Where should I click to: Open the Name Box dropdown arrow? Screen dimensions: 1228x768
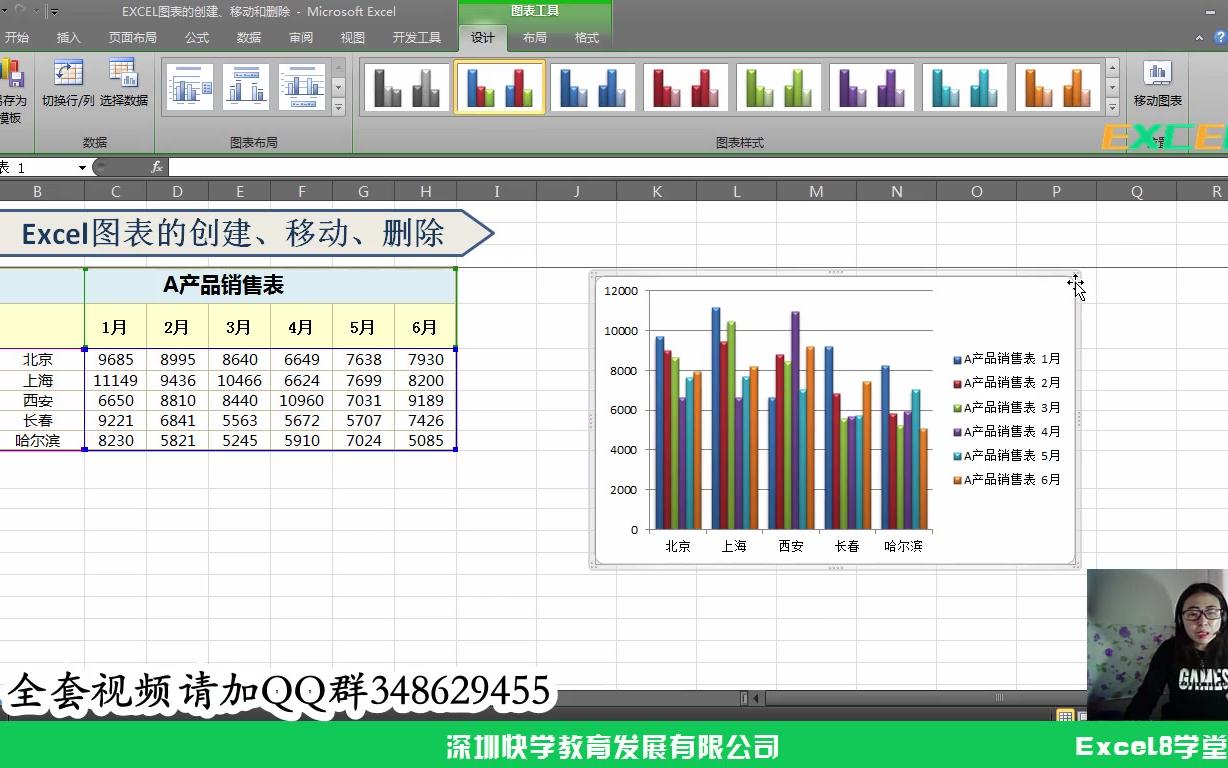pos(80,167)
